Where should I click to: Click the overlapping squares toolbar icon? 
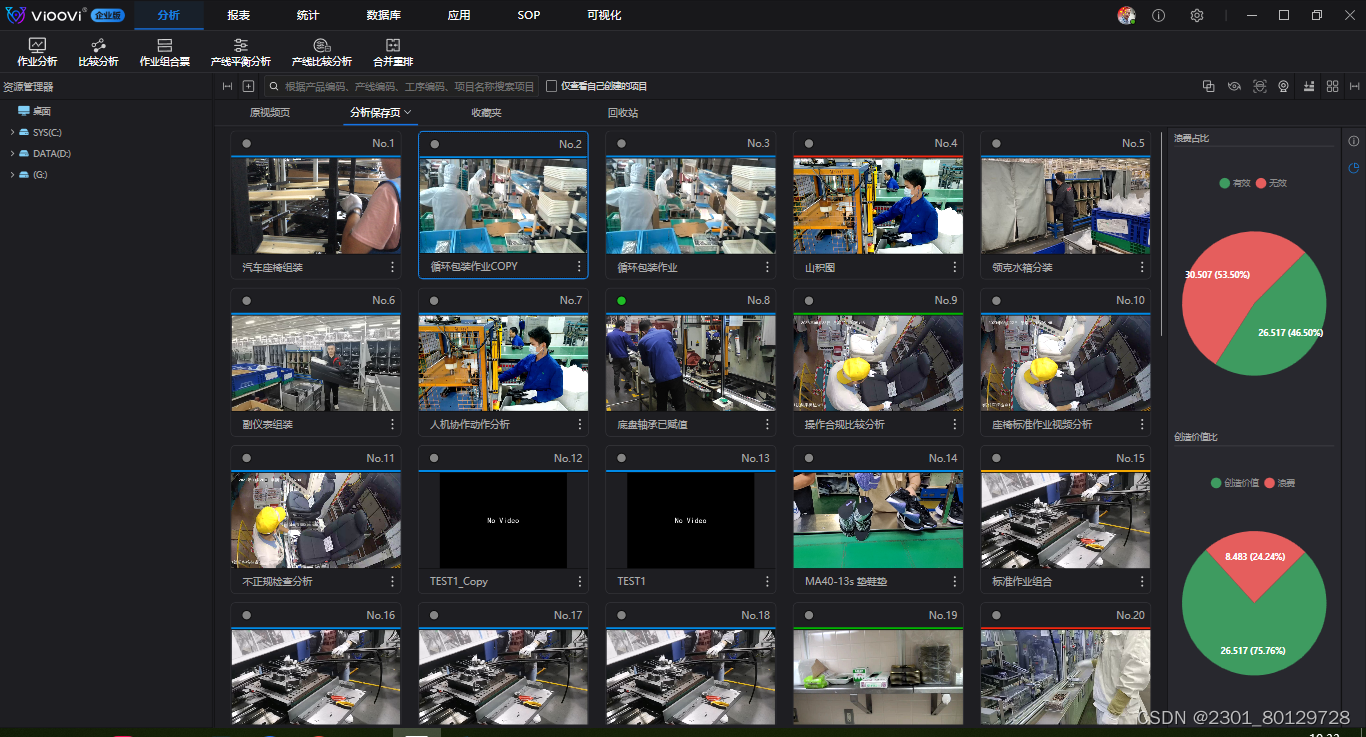click(x=1209, y=86)
